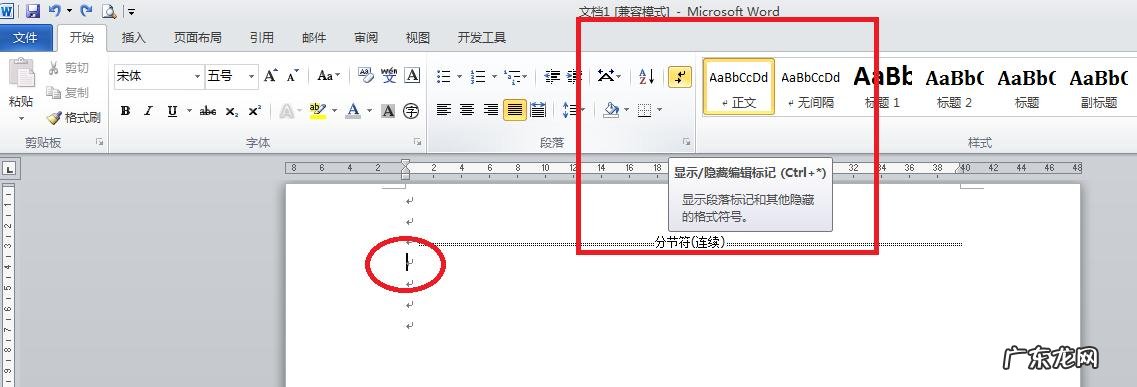Apply the 标题 2 (Heading 2) style

click(x=954, y=86)
